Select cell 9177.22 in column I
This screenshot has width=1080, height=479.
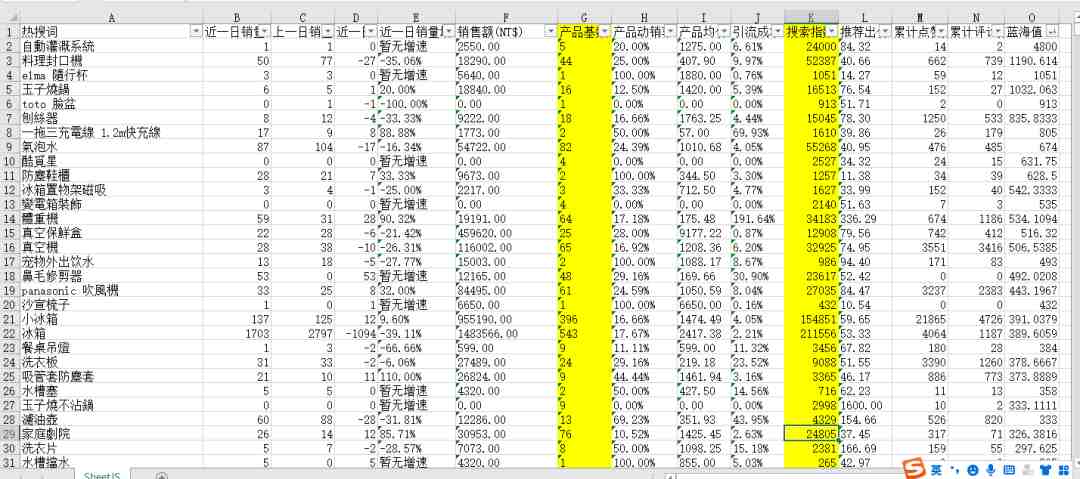704,233
